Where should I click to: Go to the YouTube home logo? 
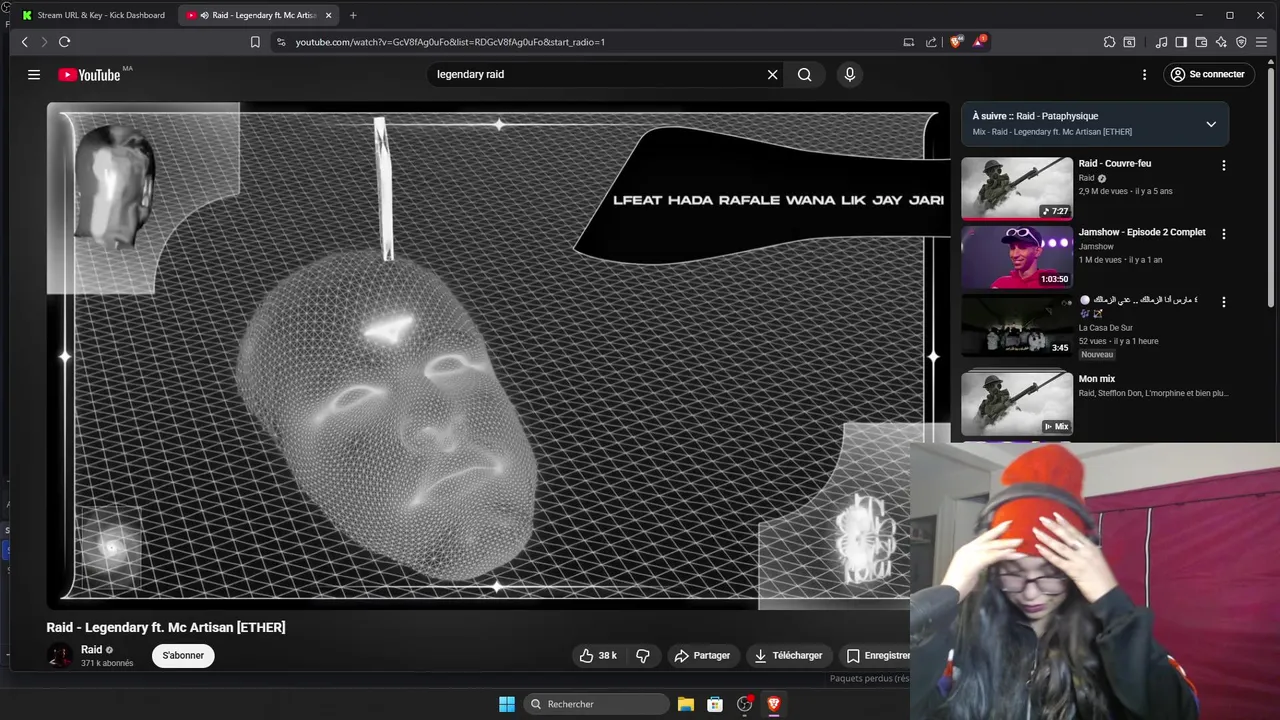tap(89, 75)
